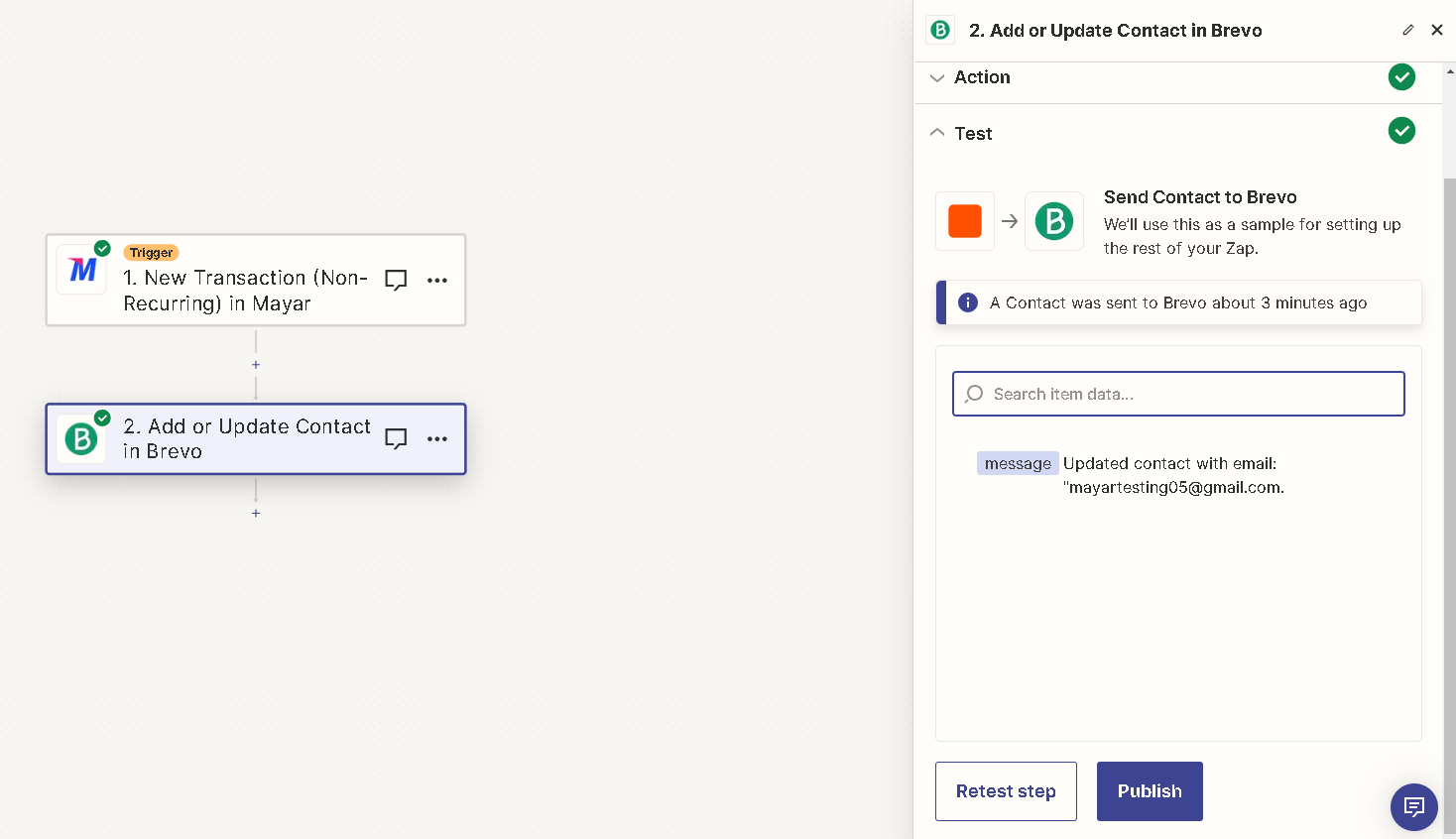Click the info icon in the notification banner
The width and height of the screenshot is (1456, 839).
click(968, 302)
